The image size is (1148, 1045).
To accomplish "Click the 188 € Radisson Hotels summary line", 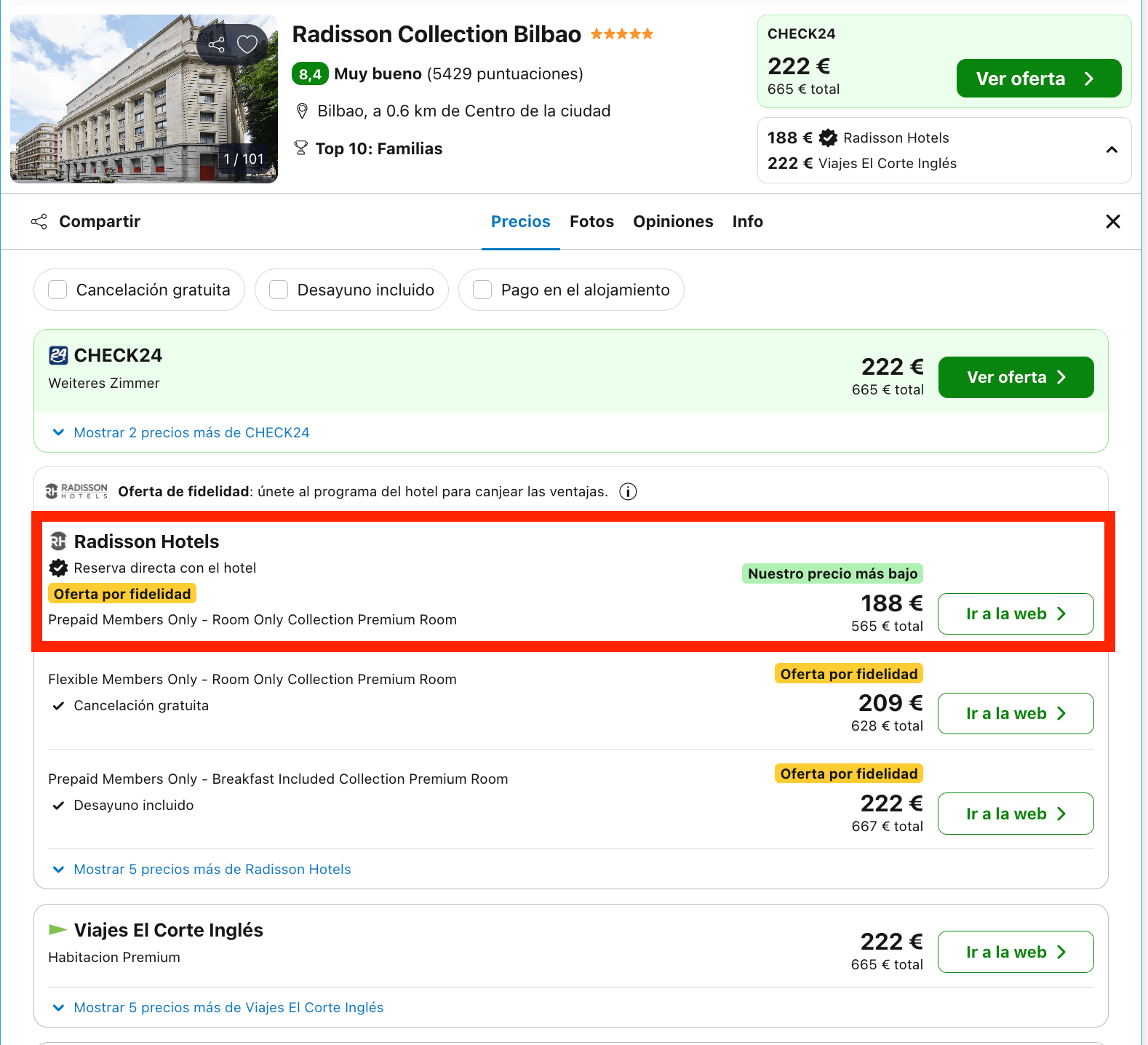I will point(858,138).
